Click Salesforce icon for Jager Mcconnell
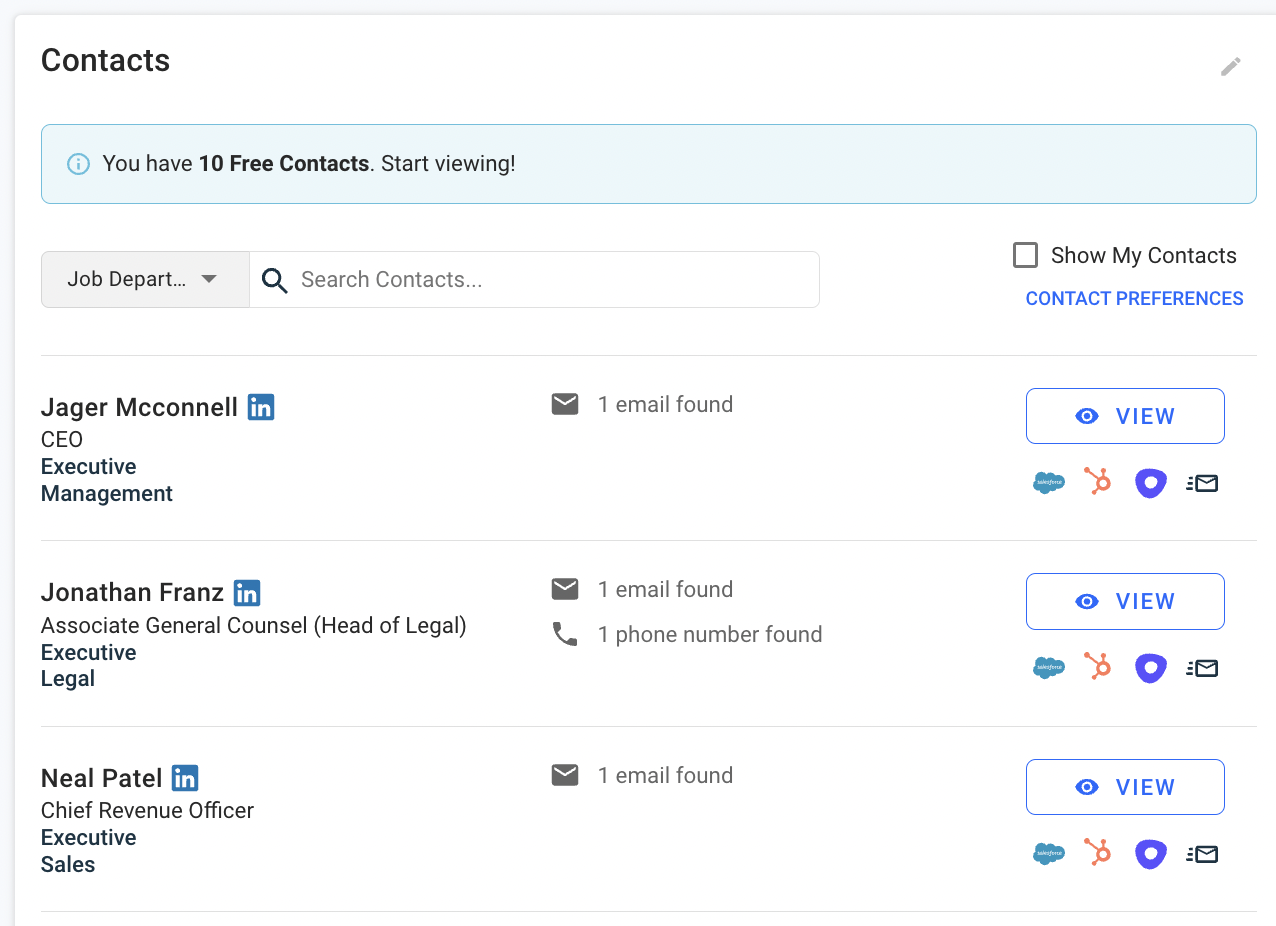This screenshot has width=1276, height=926. click(x=1048, y=484)
